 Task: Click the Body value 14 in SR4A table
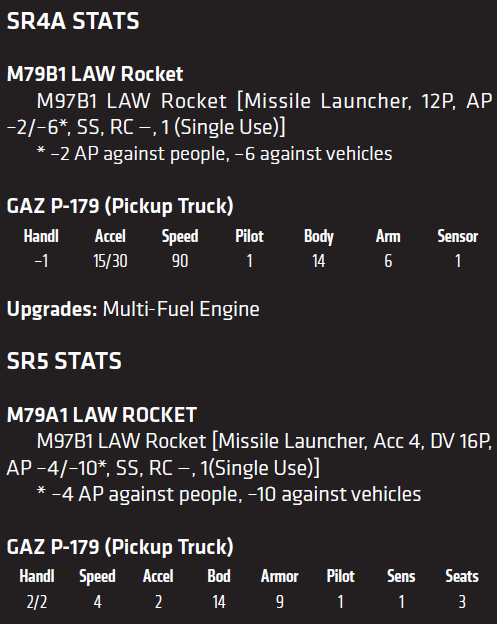tap(318, 261)
